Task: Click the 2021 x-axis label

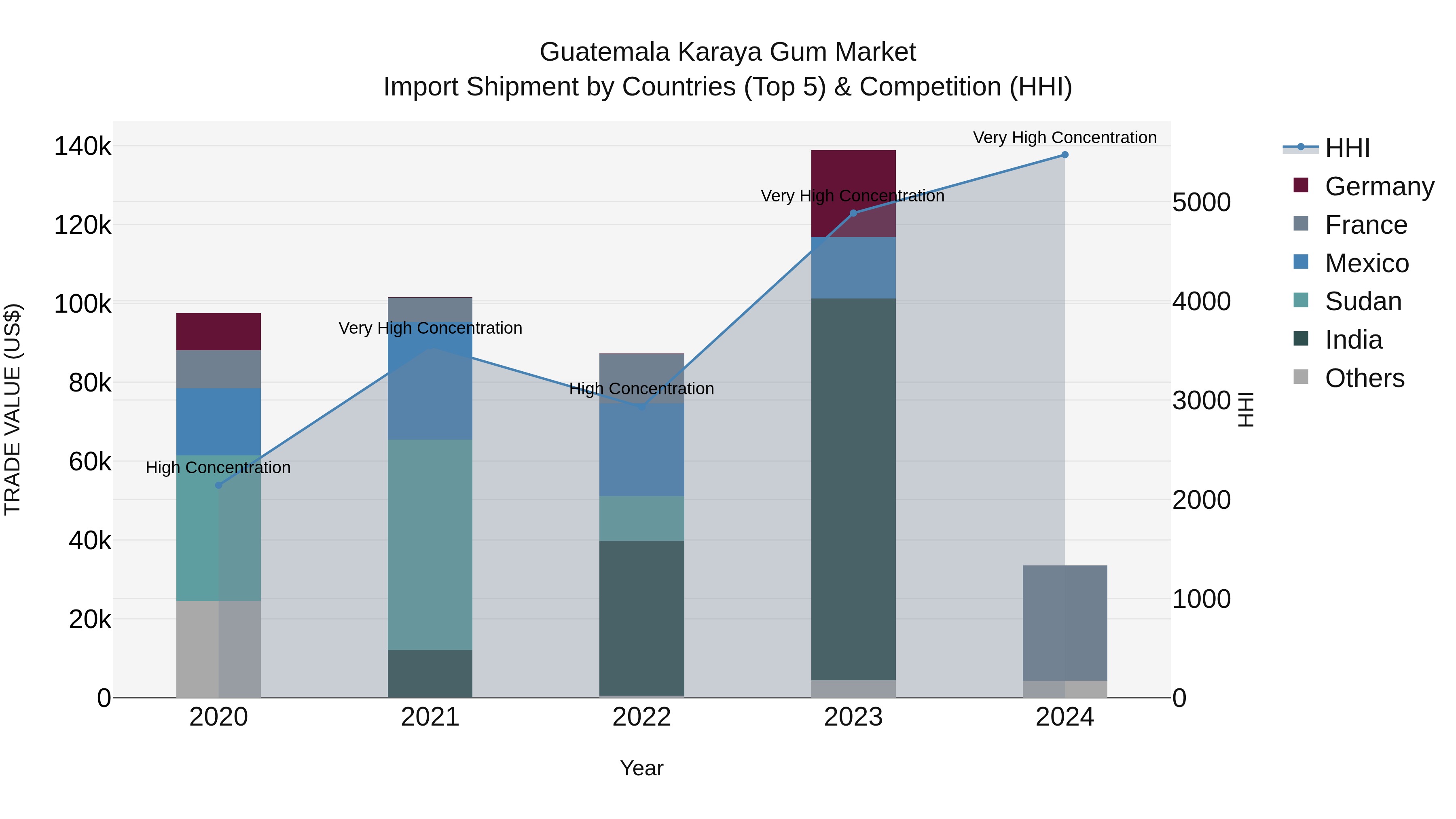Action: (x=430, y=717)
